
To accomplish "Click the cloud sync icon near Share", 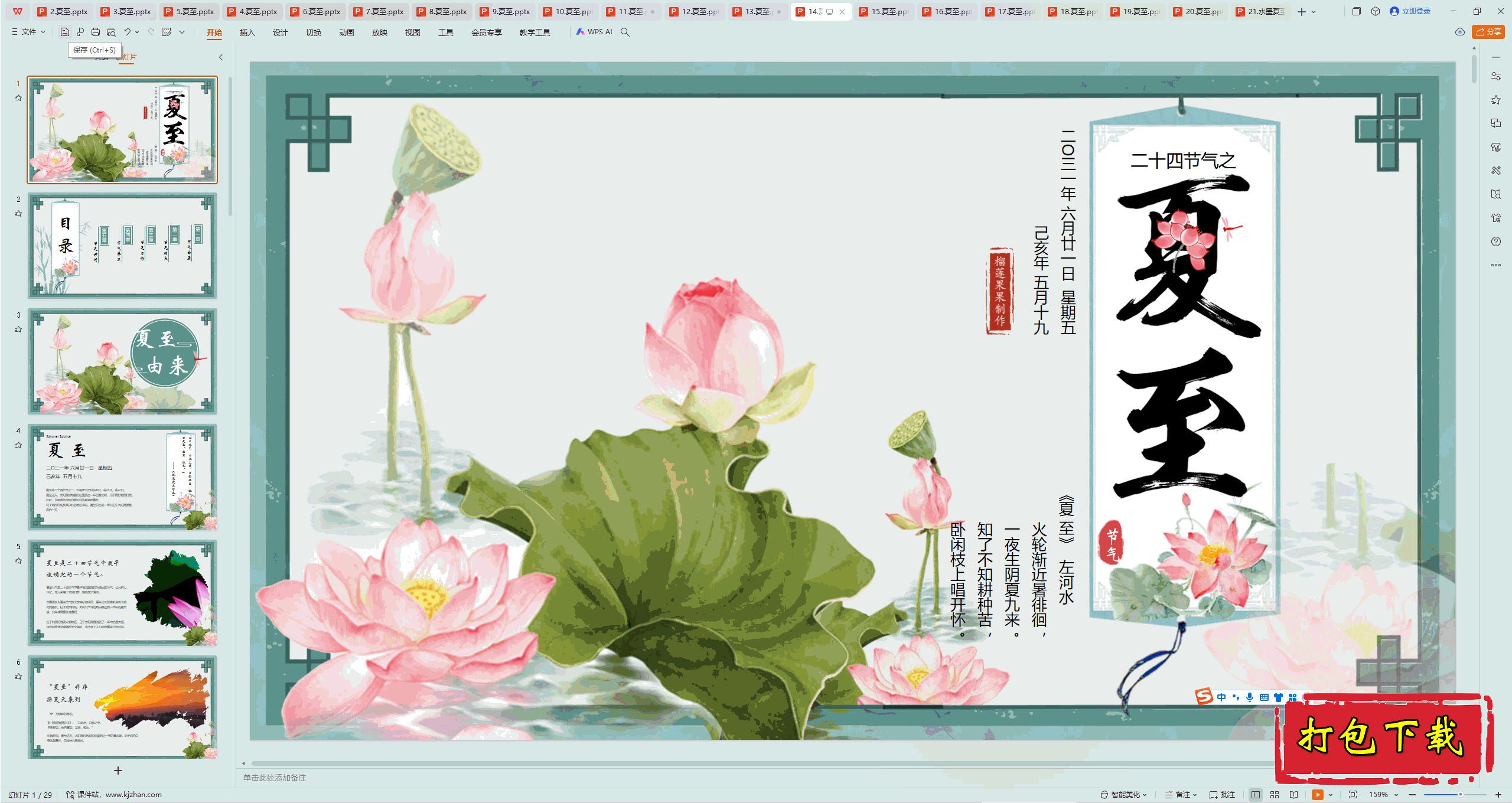I will tap(1460, 32).
